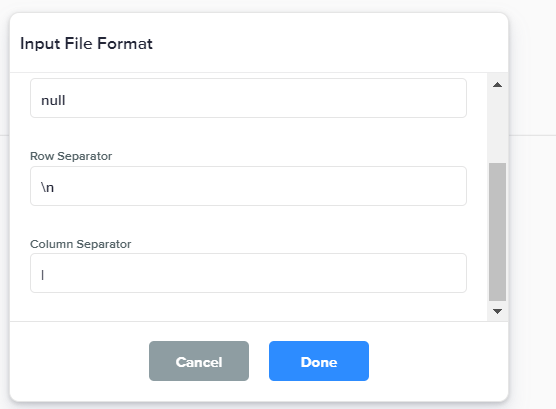Screen dimensions: 556x409
Task: Click the vertical scrollbar thumb
Action: (497, 232)
